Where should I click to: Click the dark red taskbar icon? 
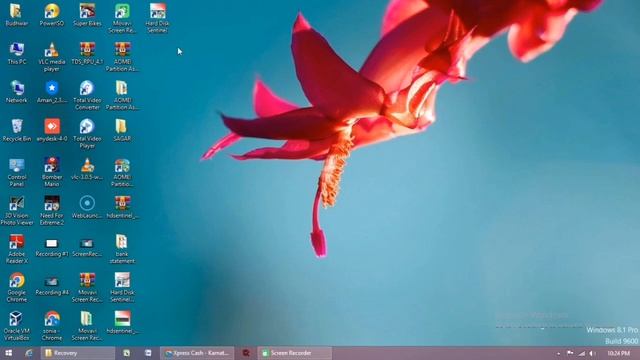[x=246, y=353]
